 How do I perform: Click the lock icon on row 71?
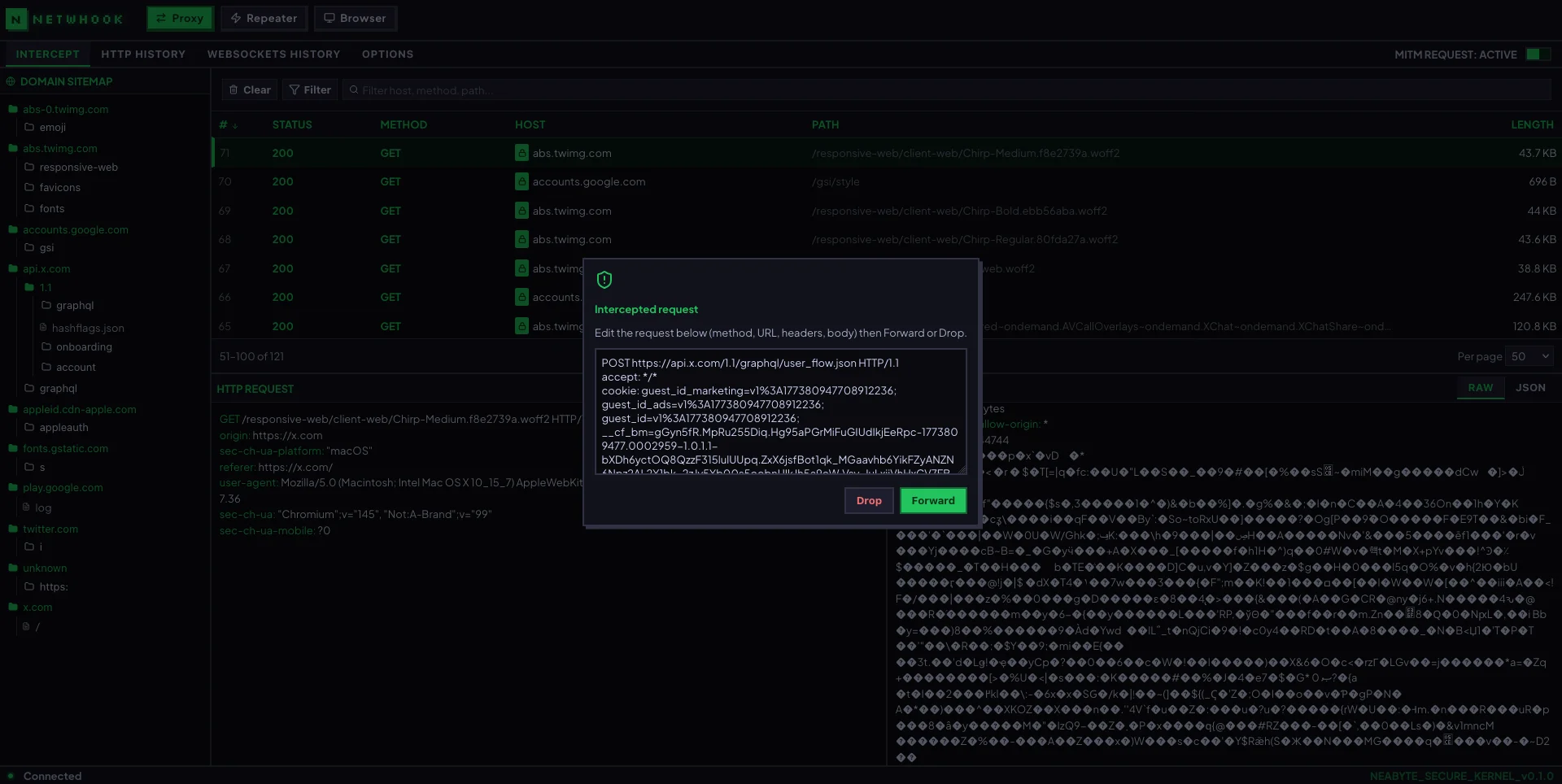point(521,153)
